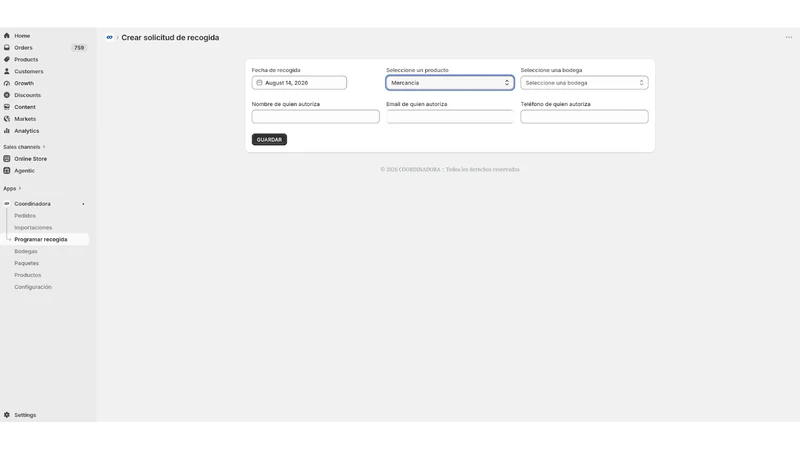This screenshot has width=800, height=450.
Task: Open Productos in Coordinadora menu
Action: 28,275
